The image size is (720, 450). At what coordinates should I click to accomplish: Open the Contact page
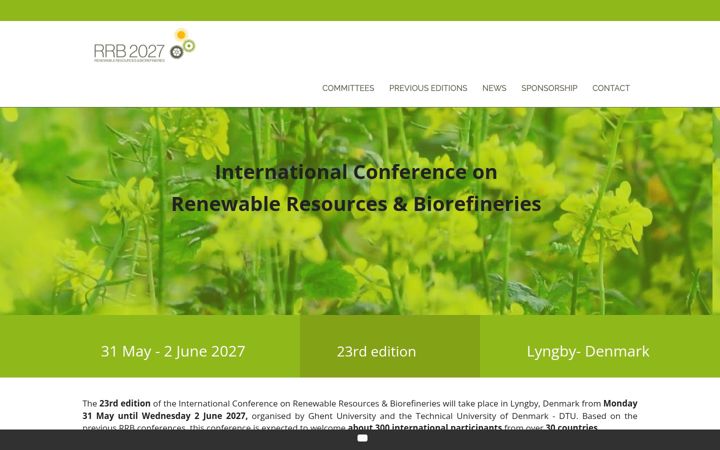611,88
